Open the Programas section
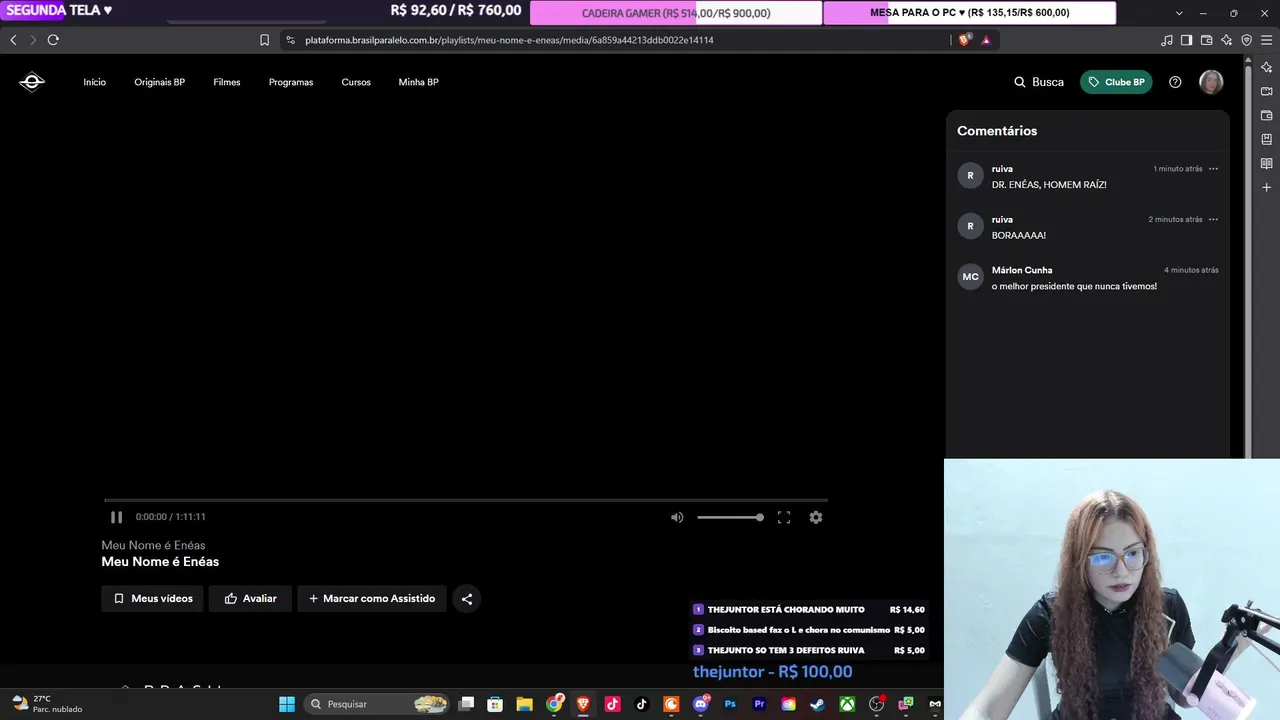Image resolution: width=1280 pixels, height=720 pixels. point(291,82)
